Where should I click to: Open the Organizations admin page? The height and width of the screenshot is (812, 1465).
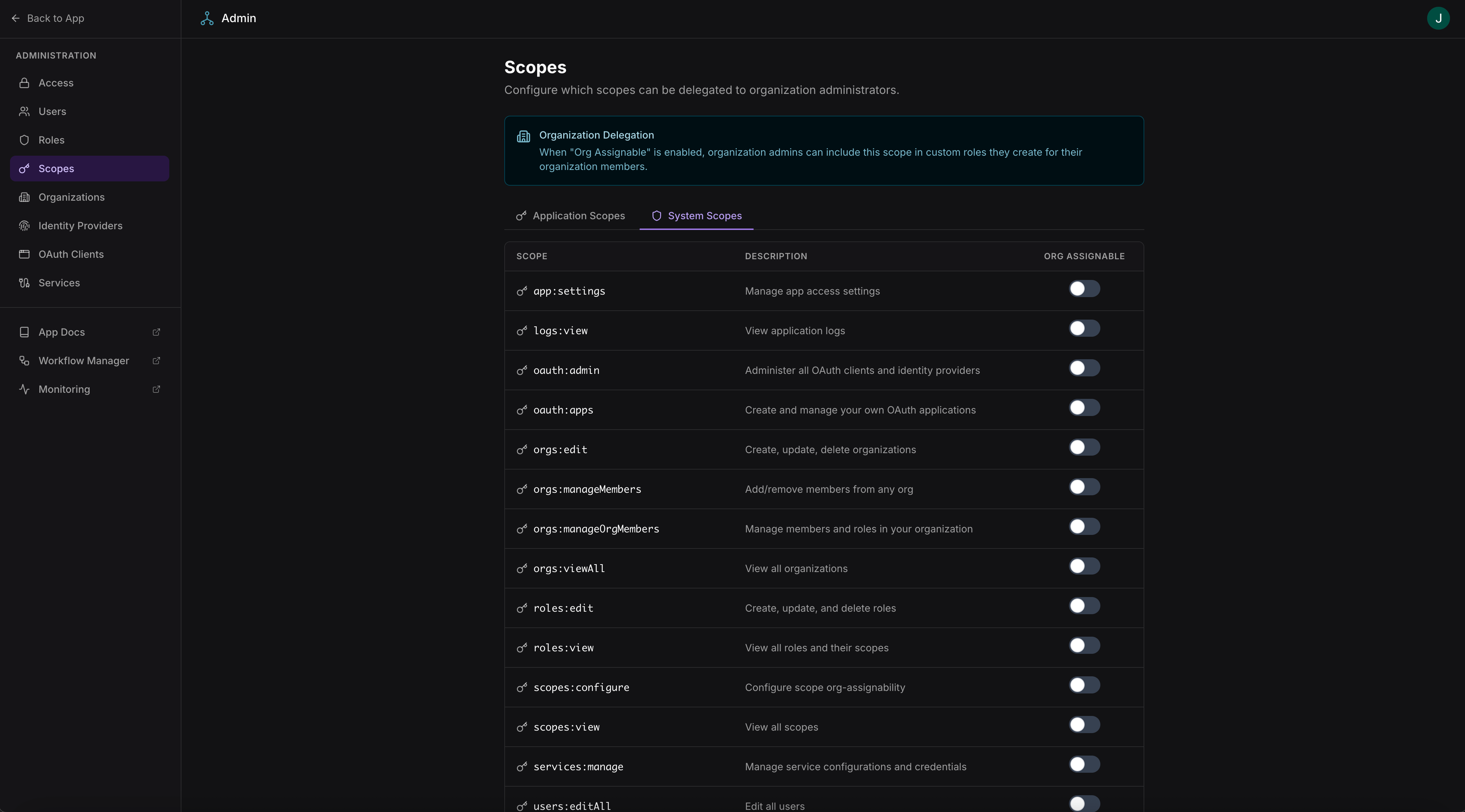point(89,197)
